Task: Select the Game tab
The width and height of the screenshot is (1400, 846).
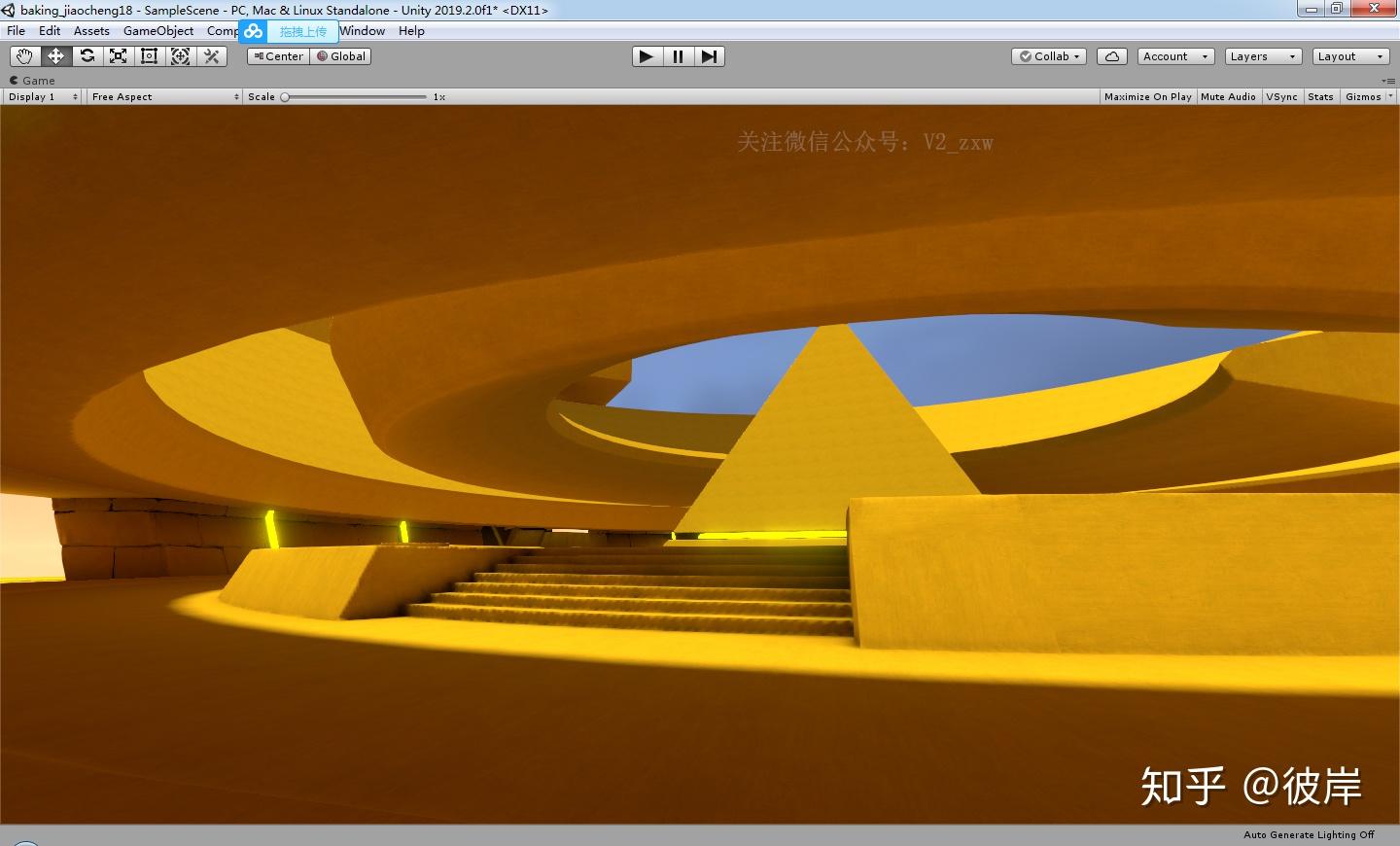Action: (x=32, y=81)
